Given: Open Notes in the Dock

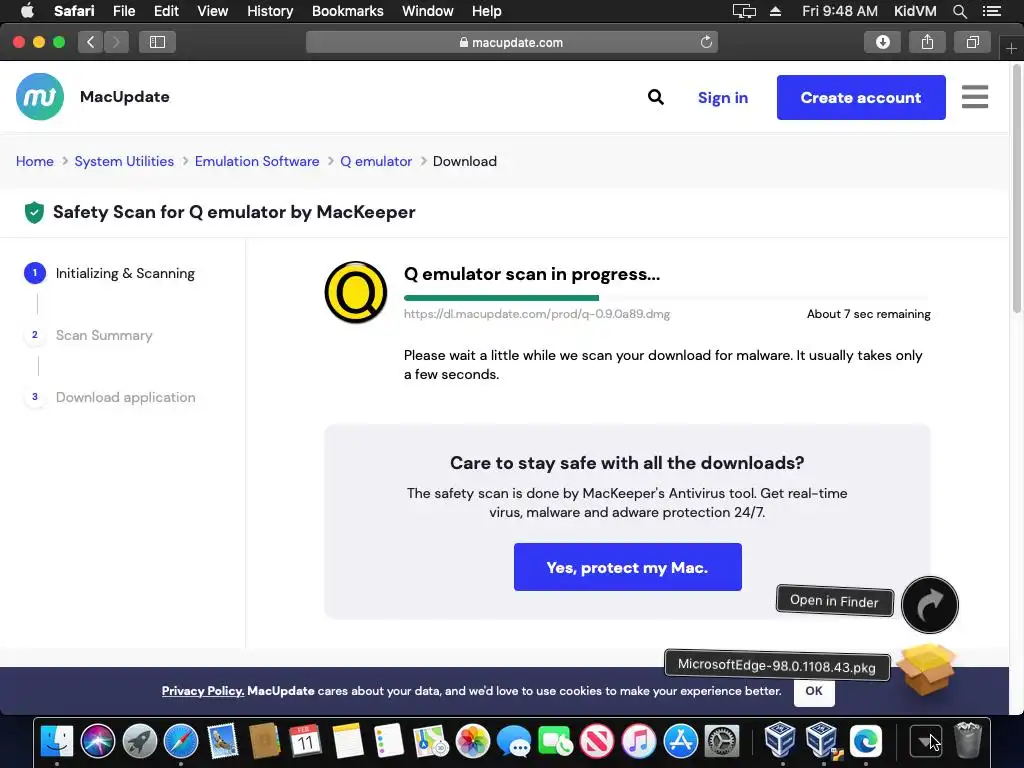Looking at the screenshot, I should [347, 741].
